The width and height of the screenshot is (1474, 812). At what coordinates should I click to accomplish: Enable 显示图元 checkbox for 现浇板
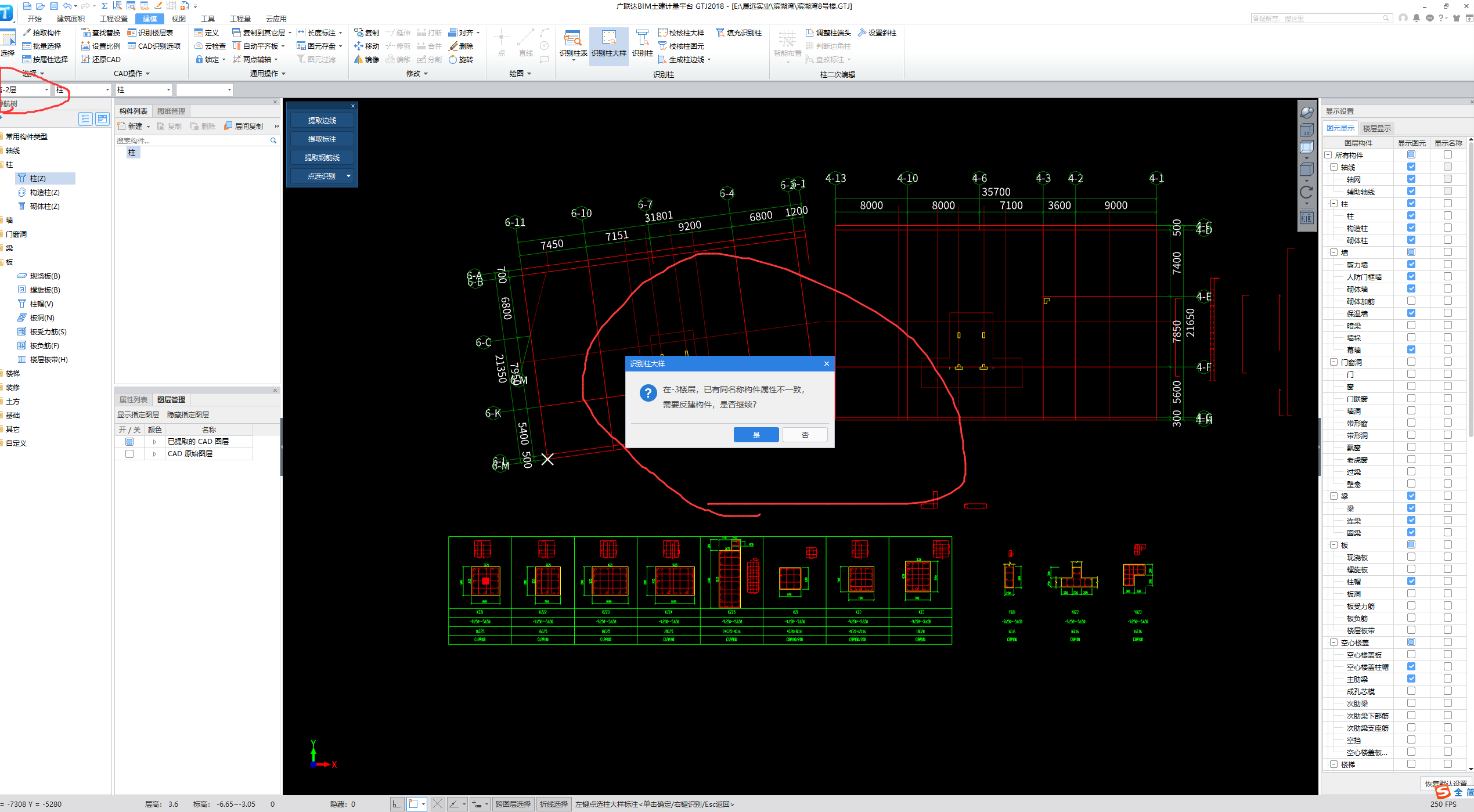pos(1411,557)
